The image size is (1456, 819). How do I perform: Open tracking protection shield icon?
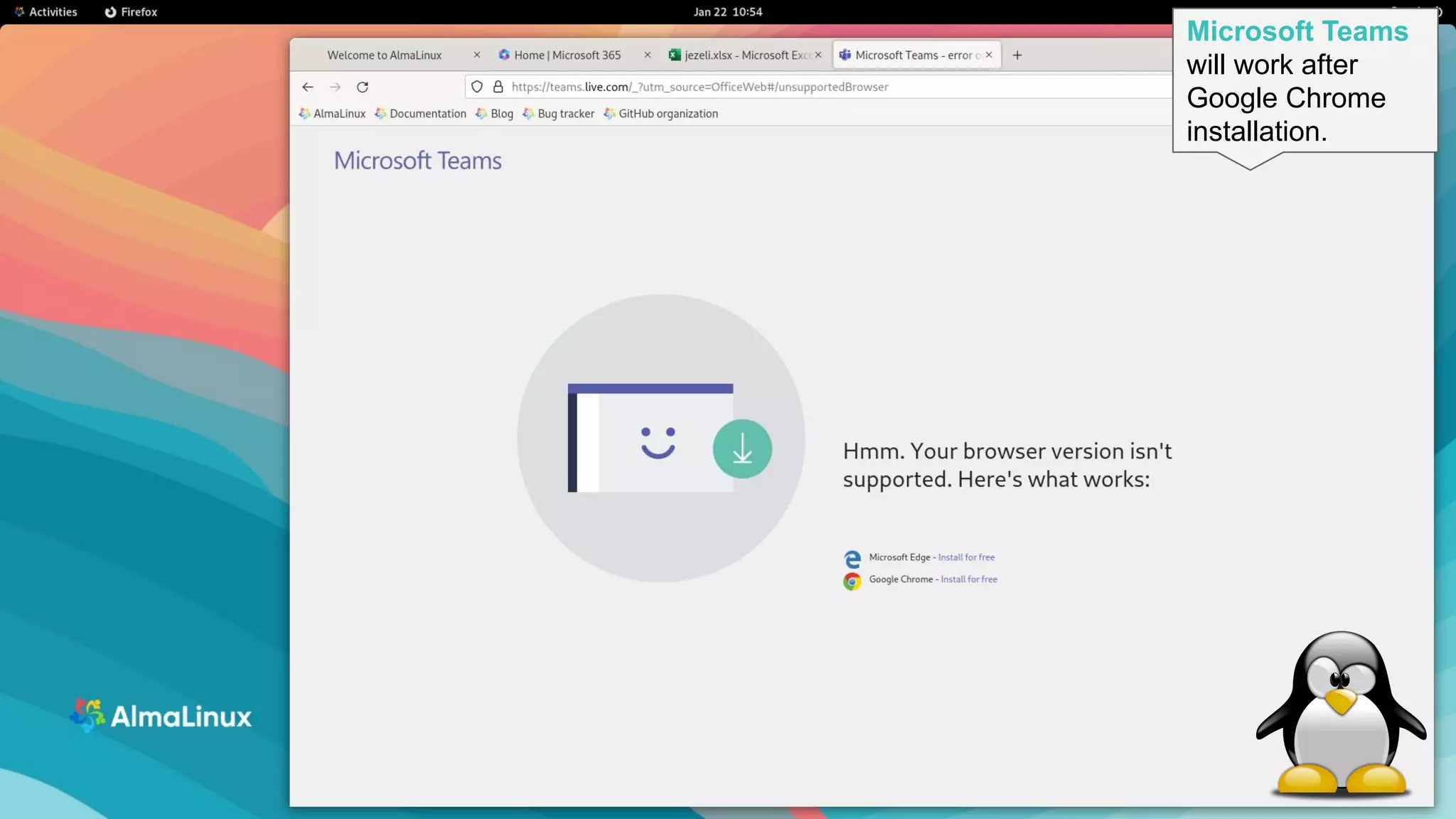point(477,87)
